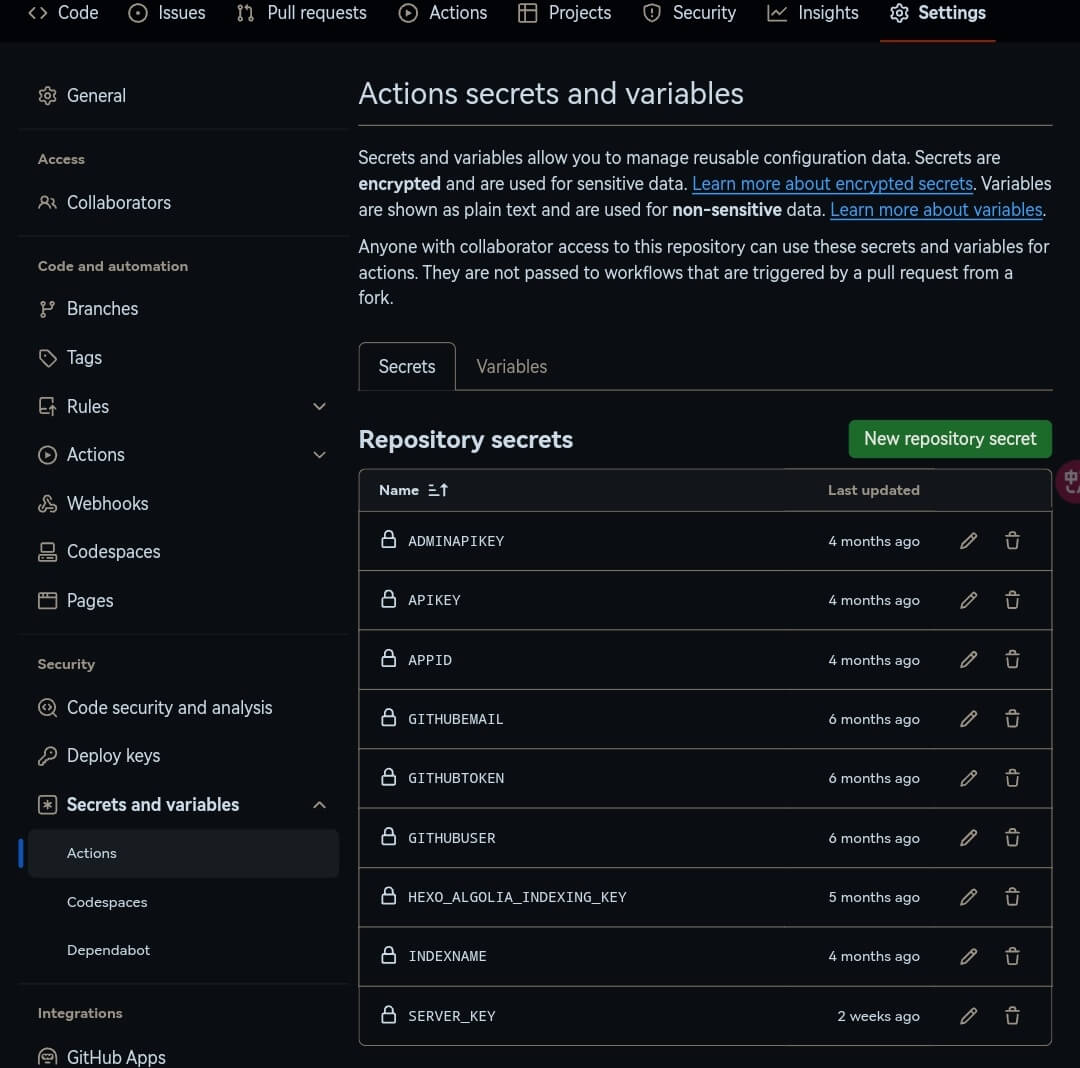This screenshot has height=1068, width=1080.
Task: Select the Branches sidebar entry
Action: click(101, 308)
